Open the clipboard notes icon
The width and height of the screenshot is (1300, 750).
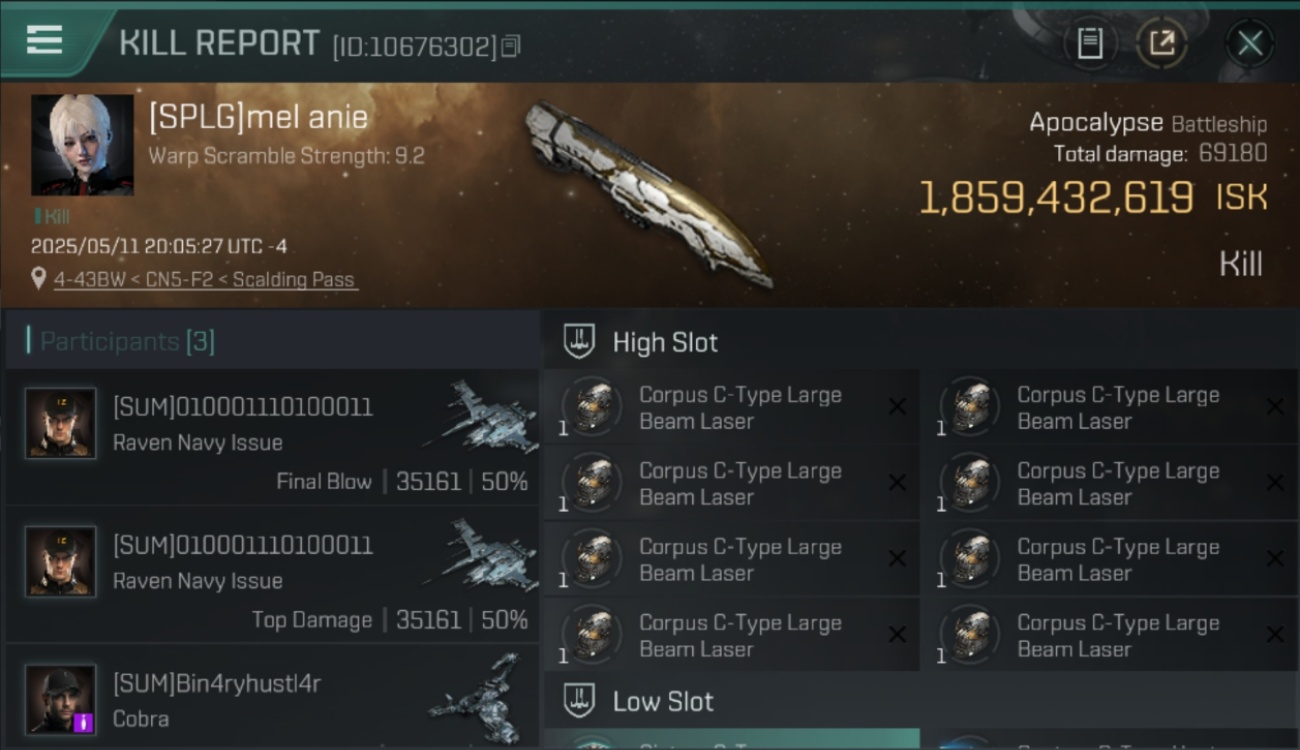tap(1090, 43)
